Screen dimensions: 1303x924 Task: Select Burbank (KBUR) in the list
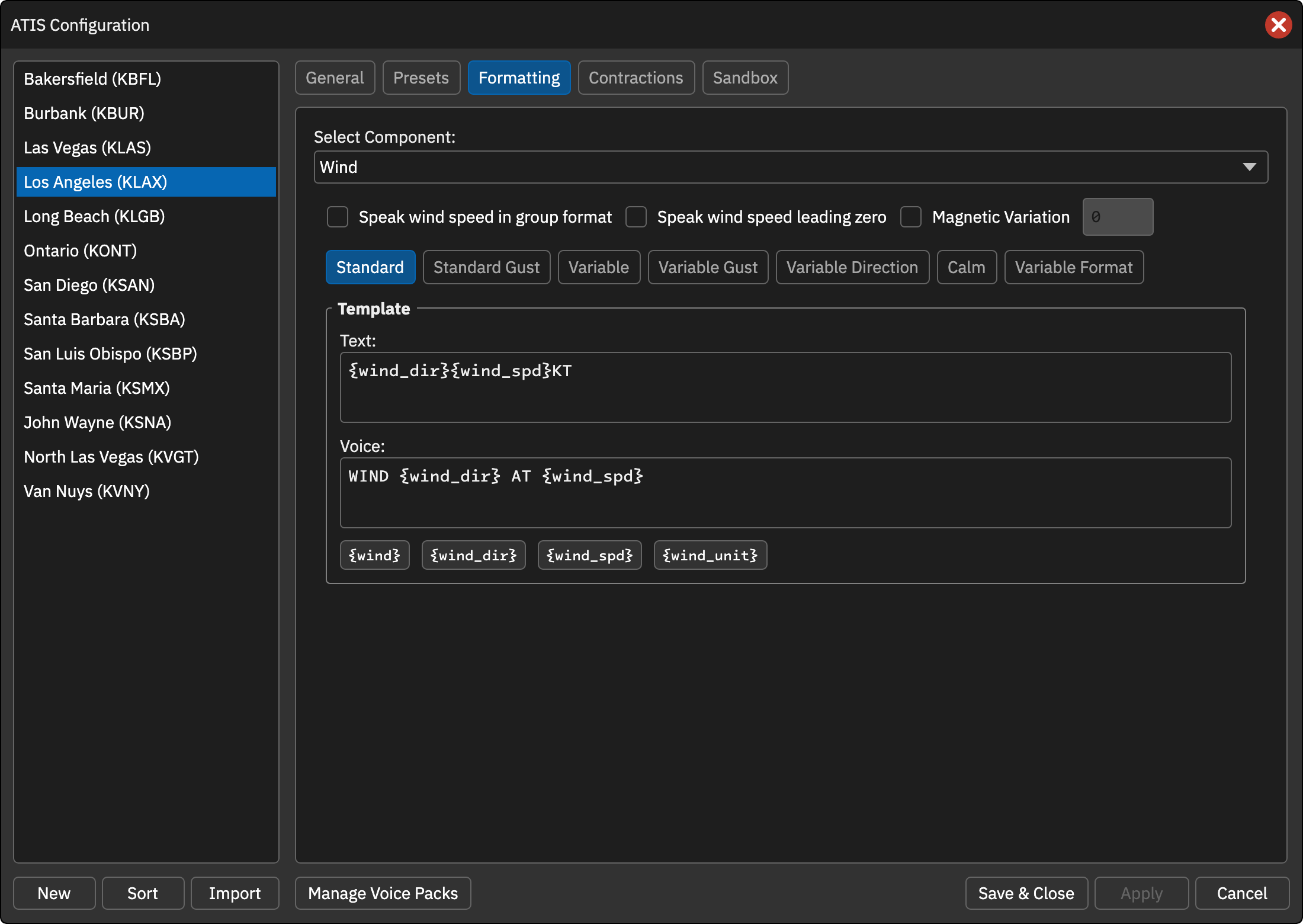click(x=146, y=113)
